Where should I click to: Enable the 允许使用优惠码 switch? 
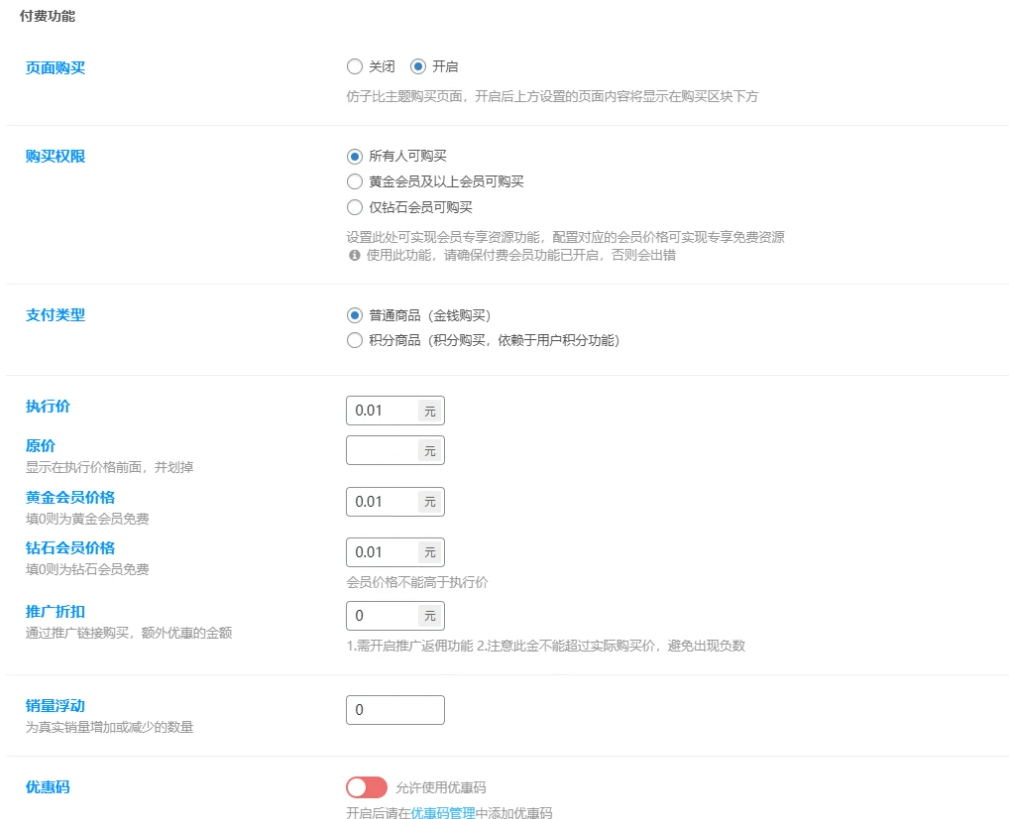(x=366, y=788)
